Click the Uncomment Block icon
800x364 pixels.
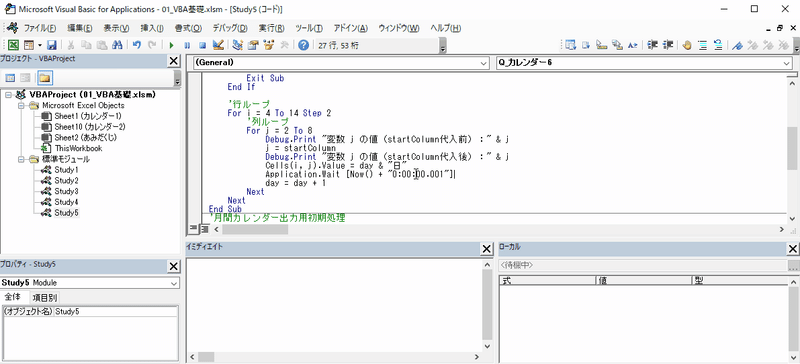click(718, 45)
